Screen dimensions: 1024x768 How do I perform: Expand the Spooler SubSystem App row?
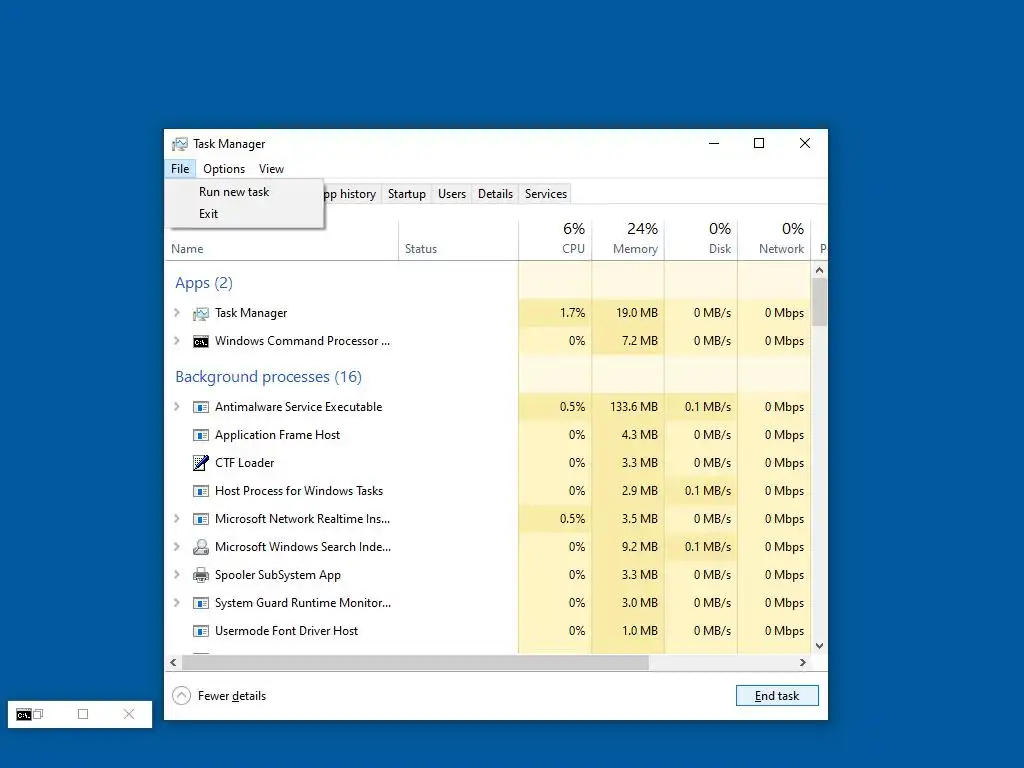tap(177, 575)
